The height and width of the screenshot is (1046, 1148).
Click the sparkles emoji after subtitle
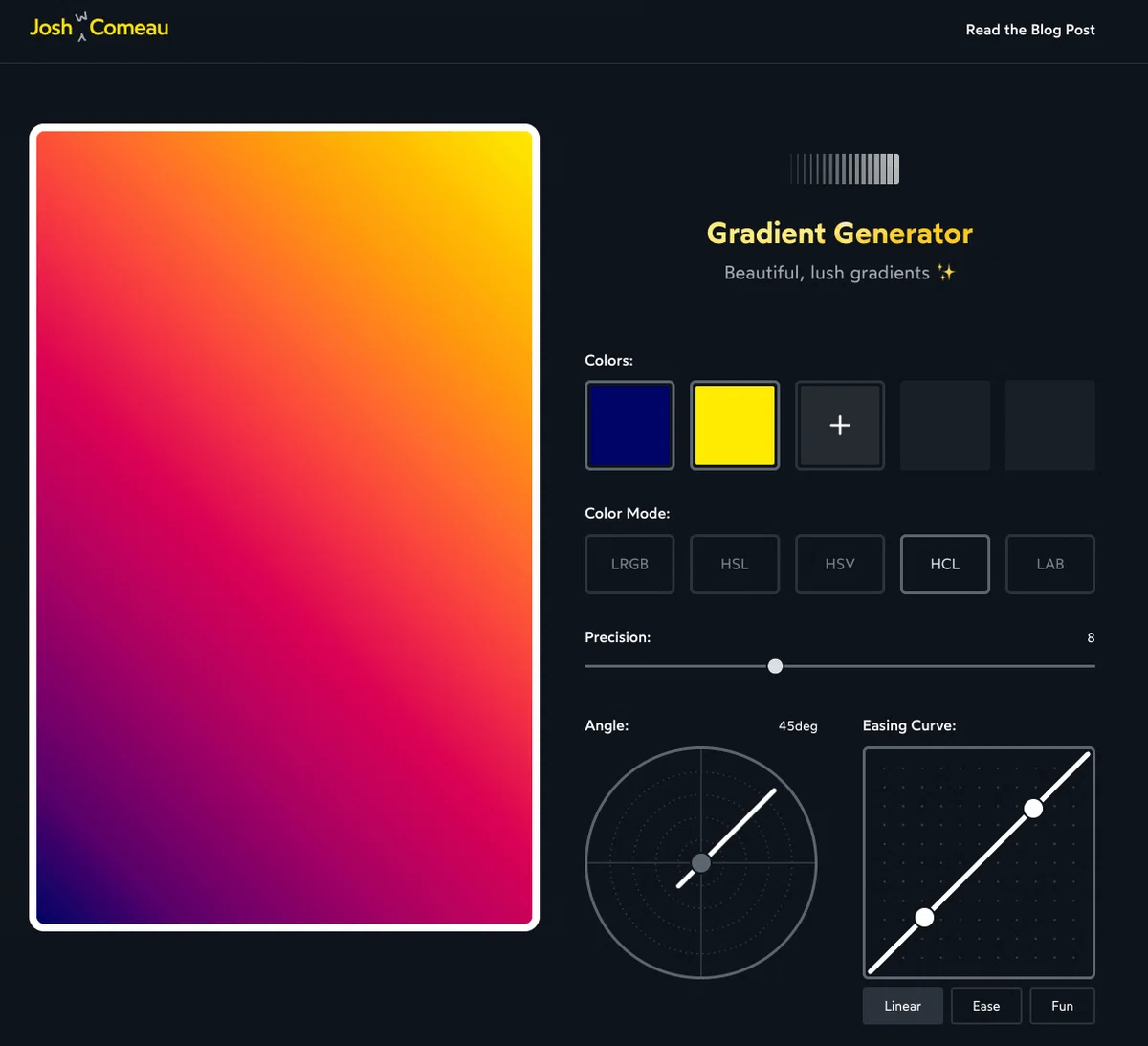click(946, 273)
